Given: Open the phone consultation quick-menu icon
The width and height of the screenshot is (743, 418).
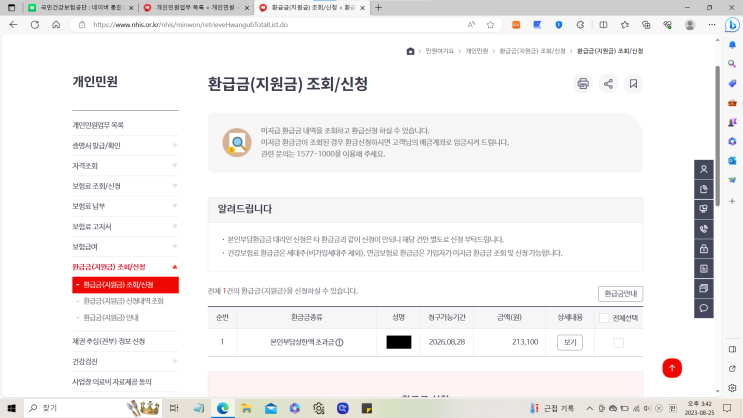Looking at the screenshot, I should tap(704, 229).
